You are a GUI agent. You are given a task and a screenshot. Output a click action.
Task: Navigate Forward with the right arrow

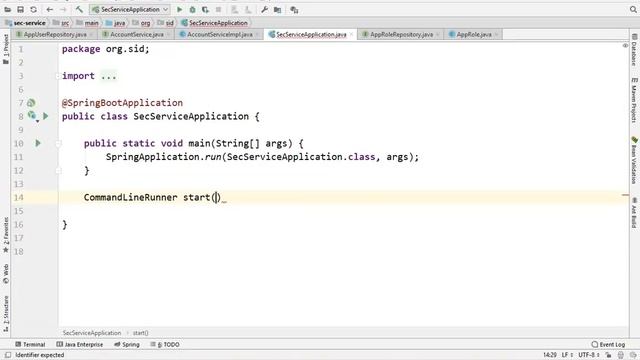click(x=63, y=9)
